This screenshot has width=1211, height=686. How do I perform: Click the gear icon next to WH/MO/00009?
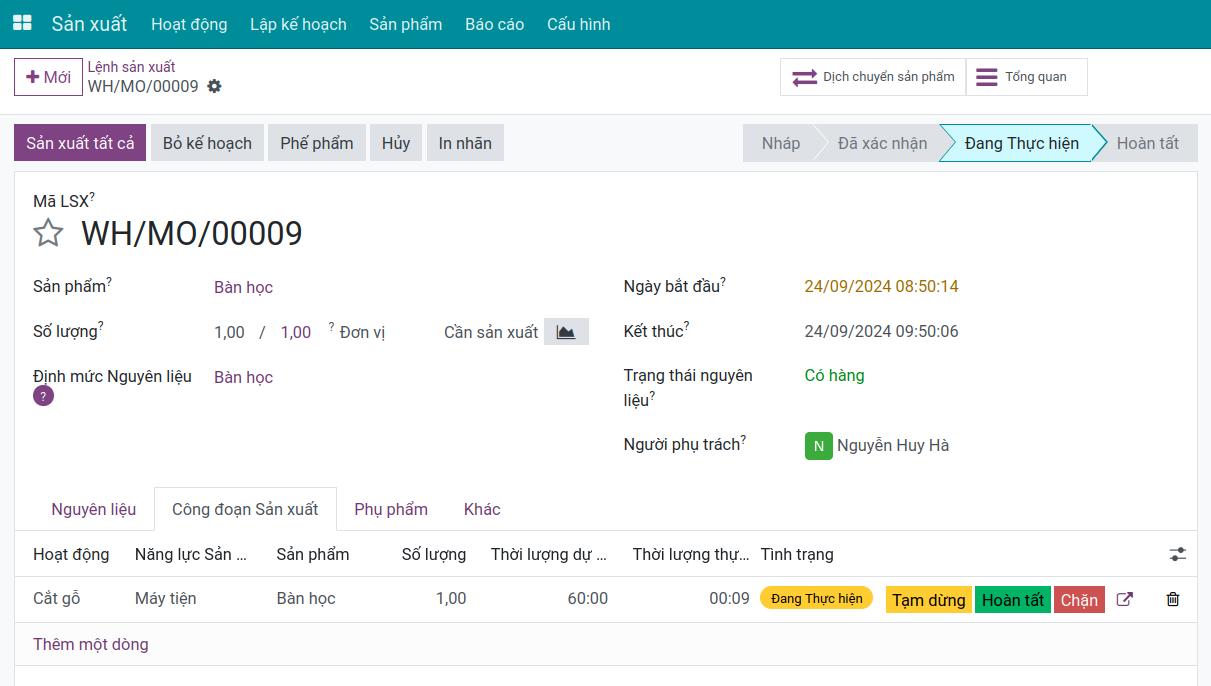pyautogui.click(x=214, y=86)
